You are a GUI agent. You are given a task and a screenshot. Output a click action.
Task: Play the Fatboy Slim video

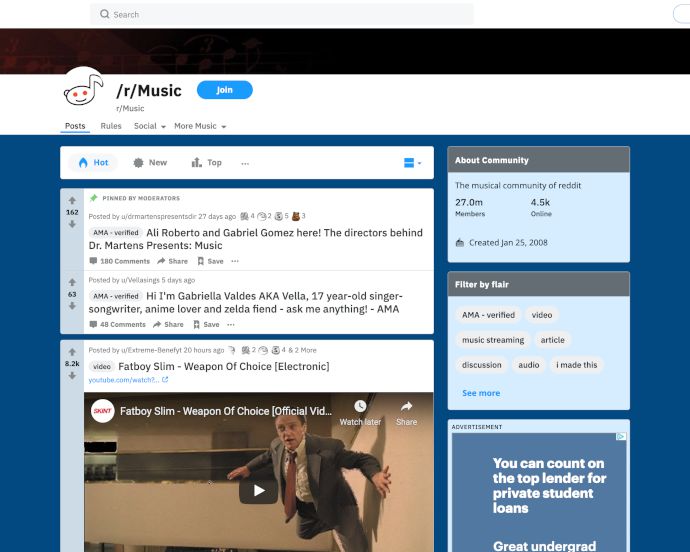(259, 490)
